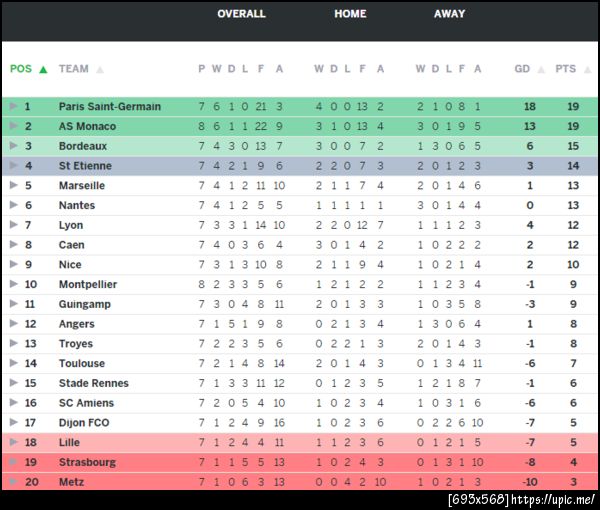Expand row details for Lyon
The image size is (600, 510).
[13, 225]
